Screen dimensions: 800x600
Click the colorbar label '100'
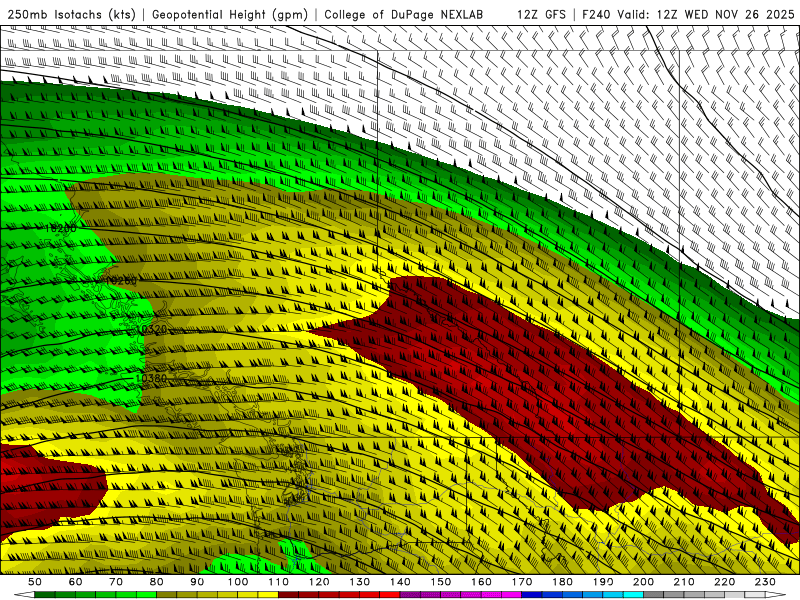point(238,582)
